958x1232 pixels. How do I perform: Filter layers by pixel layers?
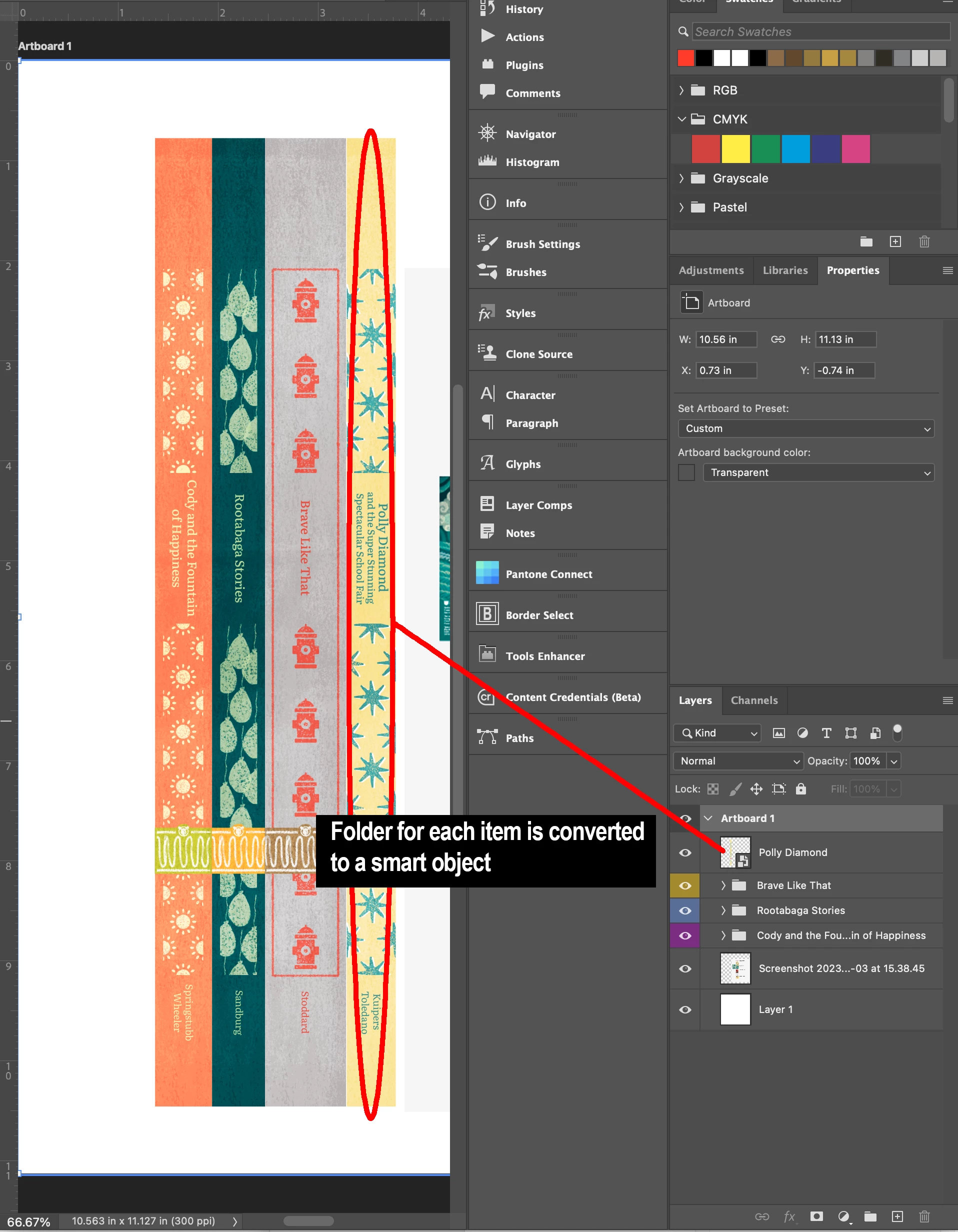(778, 733)
